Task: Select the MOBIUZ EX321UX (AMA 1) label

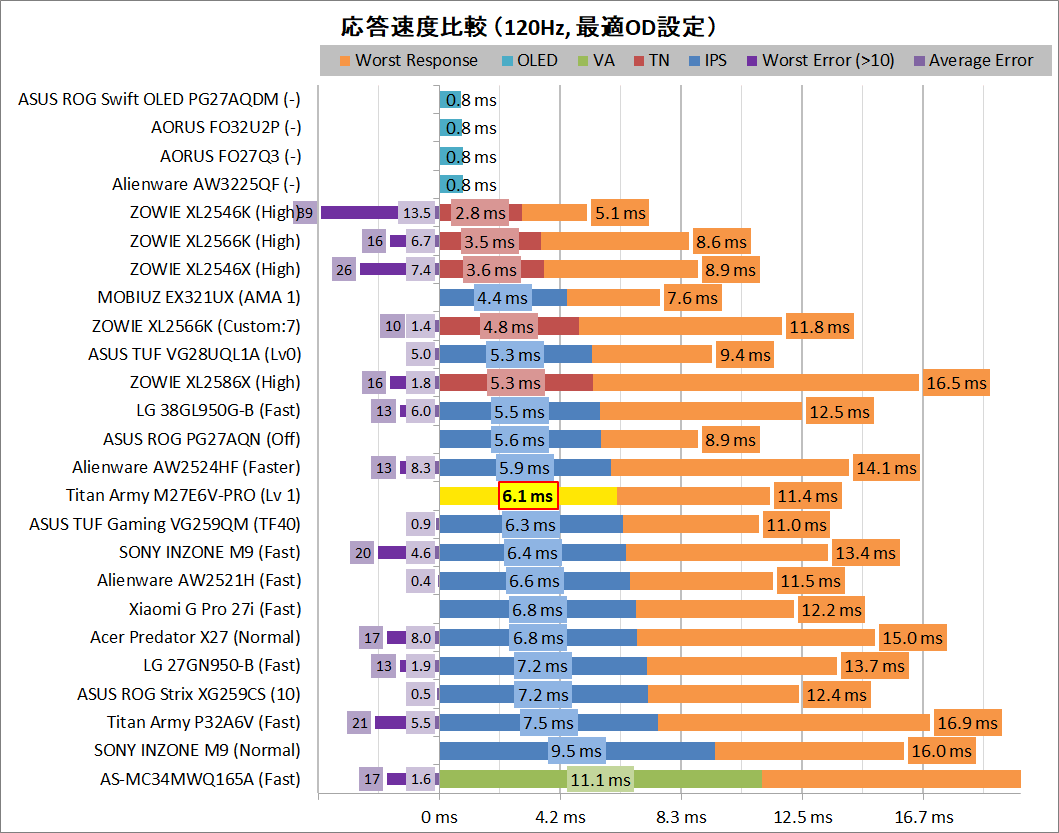Action: click(199, 297)
